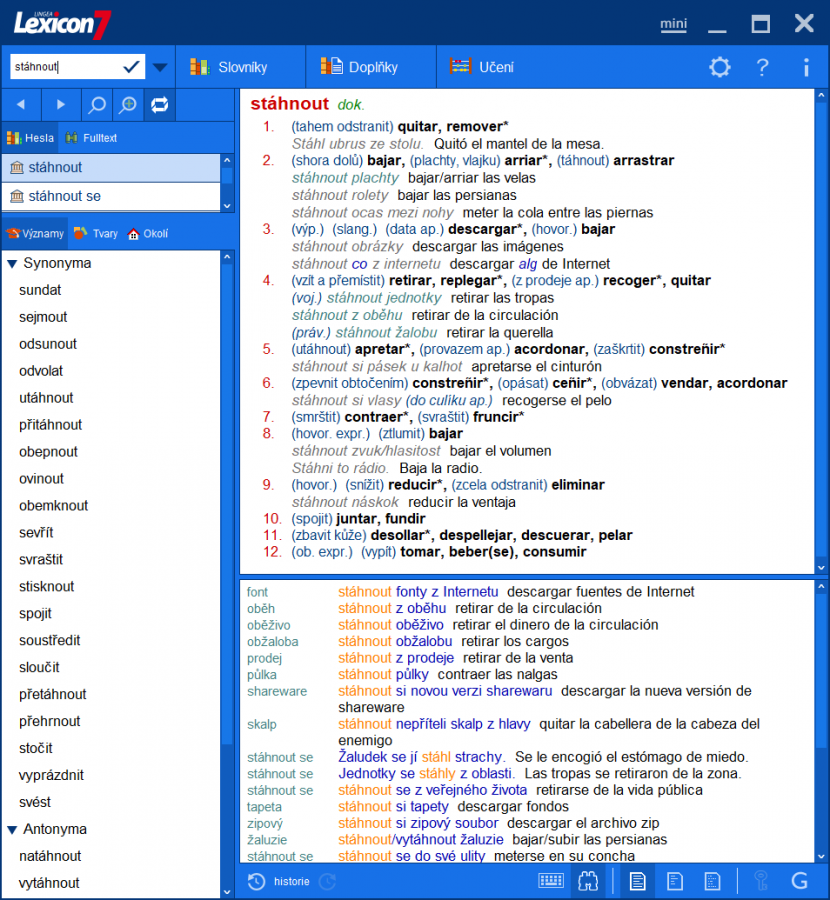Click the Google G icon in status bar
Viewport: 830px width, 900px height.
pyautogui.click(x=799, y=881)
